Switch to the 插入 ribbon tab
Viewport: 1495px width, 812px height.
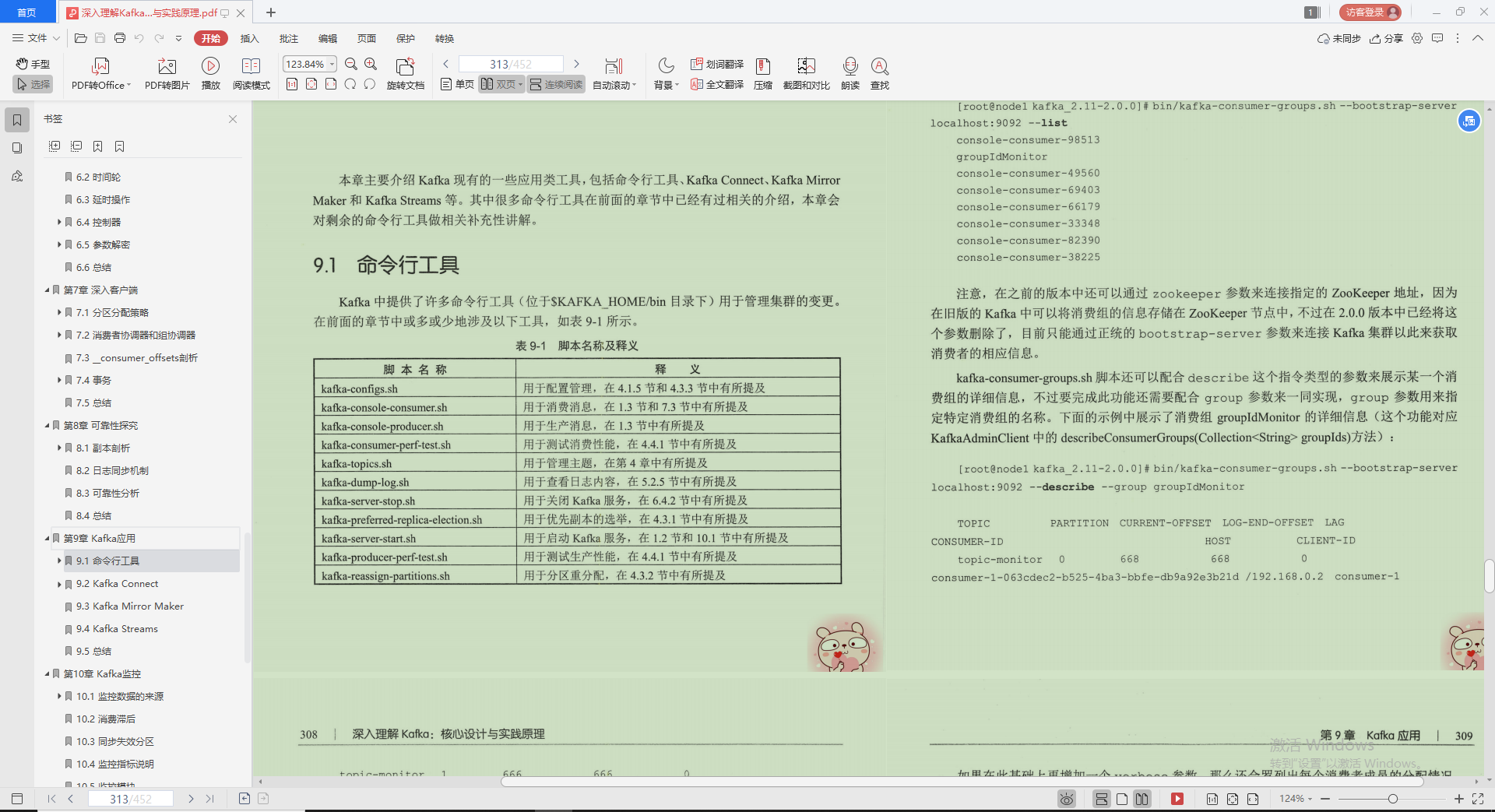[x=249, y=38]
